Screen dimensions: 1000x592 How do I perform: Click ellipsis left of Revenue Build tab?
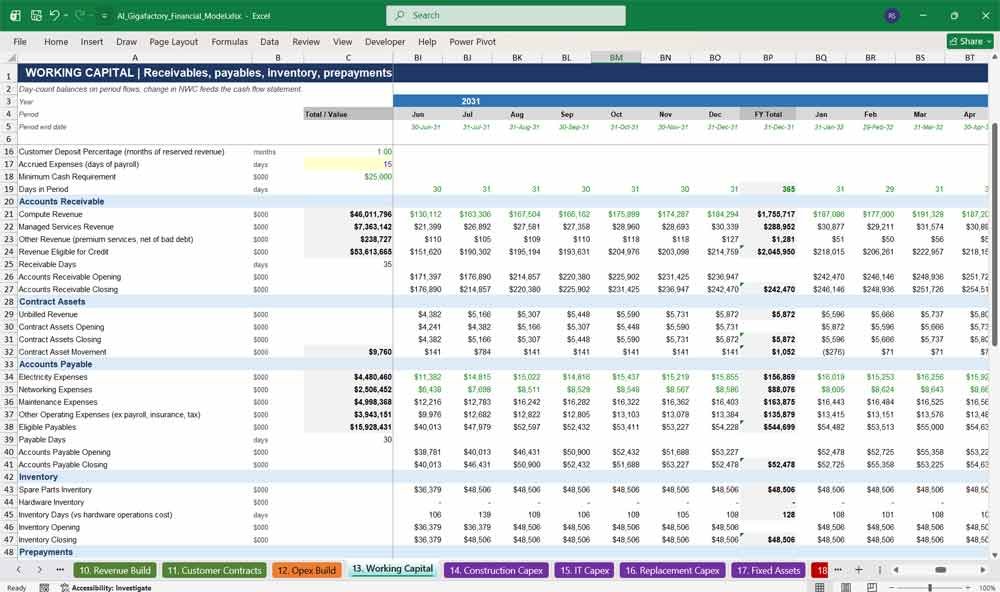tap(60, 570)
